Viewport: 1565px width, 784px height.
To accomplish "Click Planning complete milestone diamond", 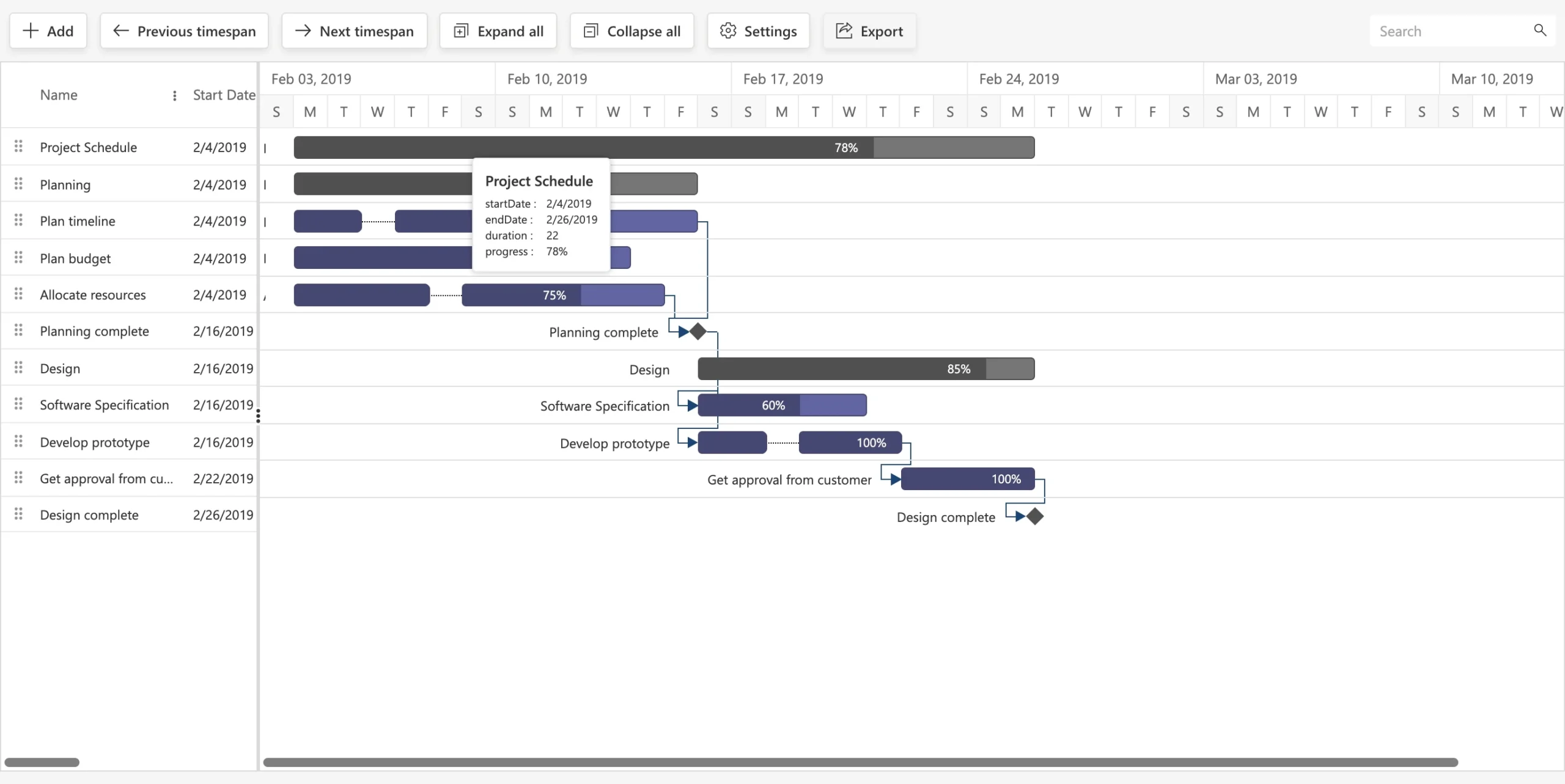I will tap(698, 332).
